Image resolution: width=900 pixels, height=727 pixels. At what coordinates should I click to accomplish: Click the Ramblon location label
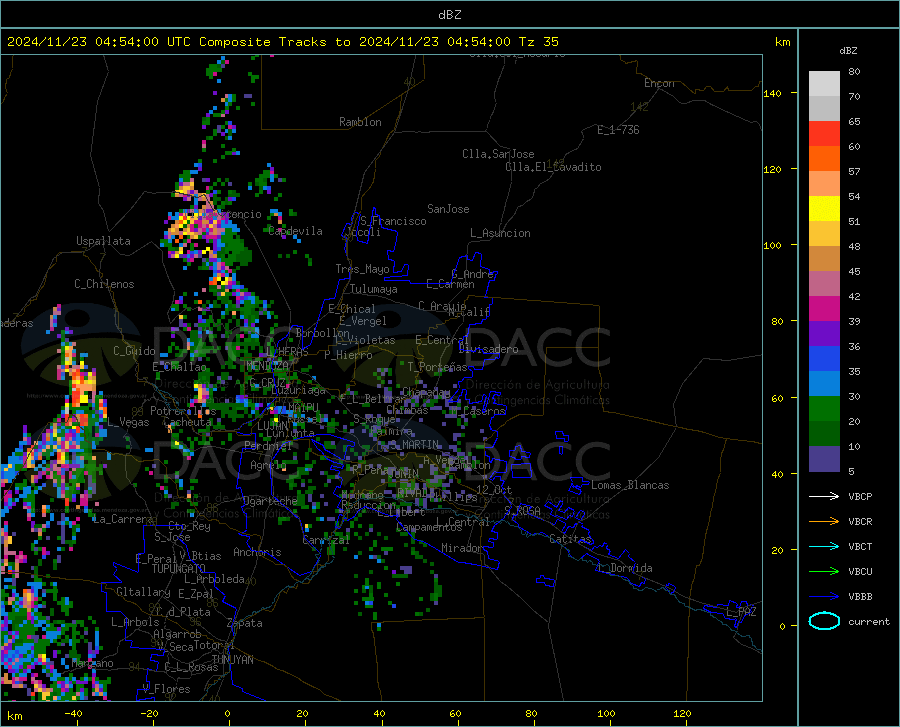click(x=360, y=122)
